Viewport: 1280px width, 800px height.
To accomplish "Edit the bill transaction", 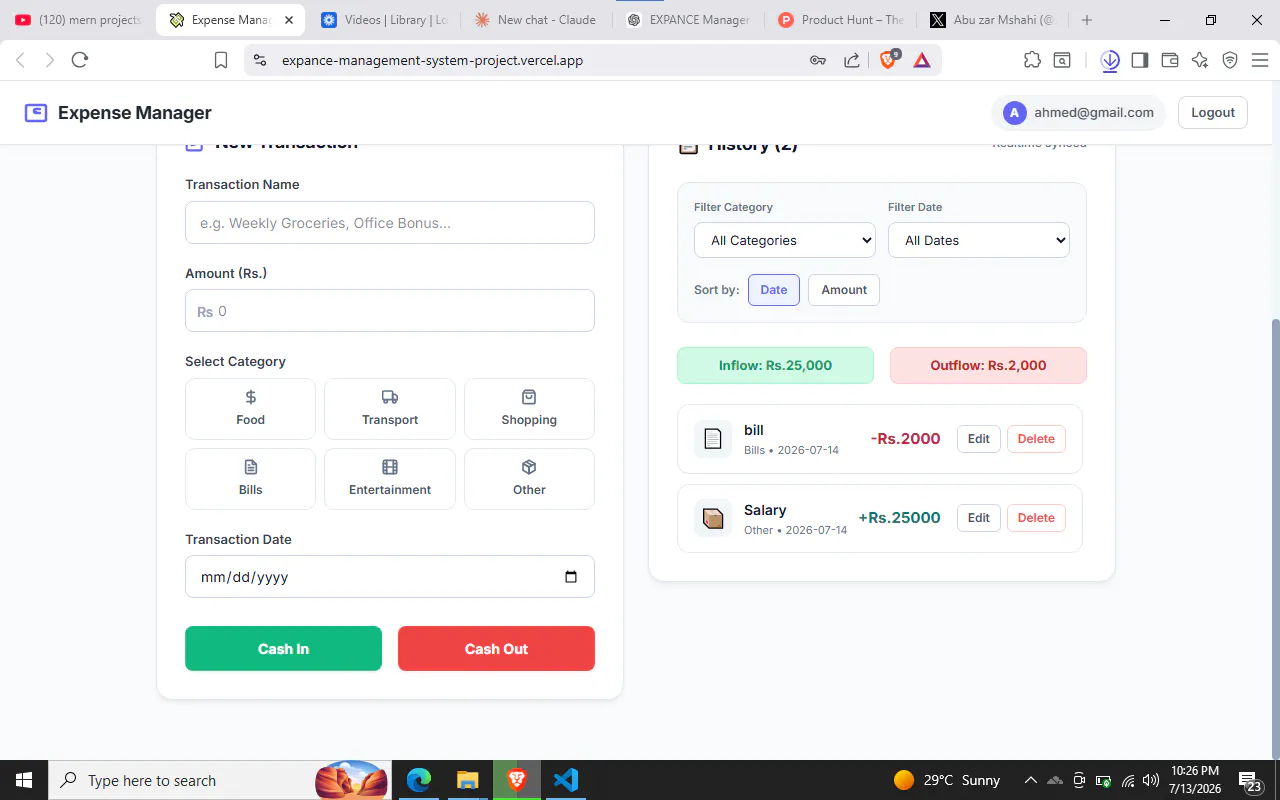I will [979, 439].
